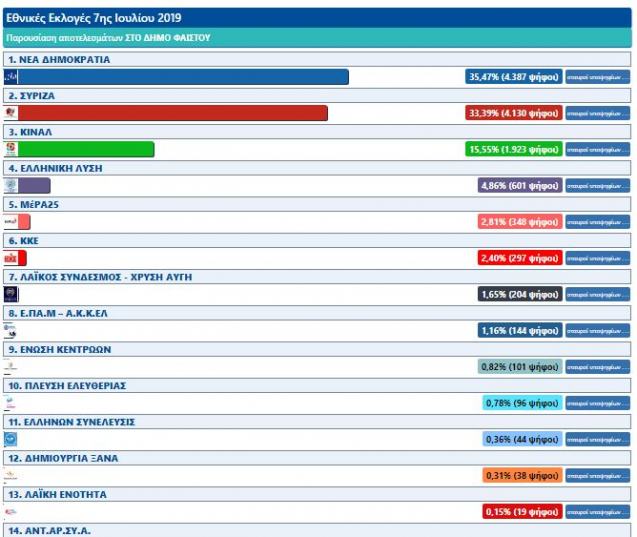The width and height of the screenshot is (637, 537).
Task: Click the 15,55% (1.923 ψήφοι) badge
Action: [x=514, y=149]
